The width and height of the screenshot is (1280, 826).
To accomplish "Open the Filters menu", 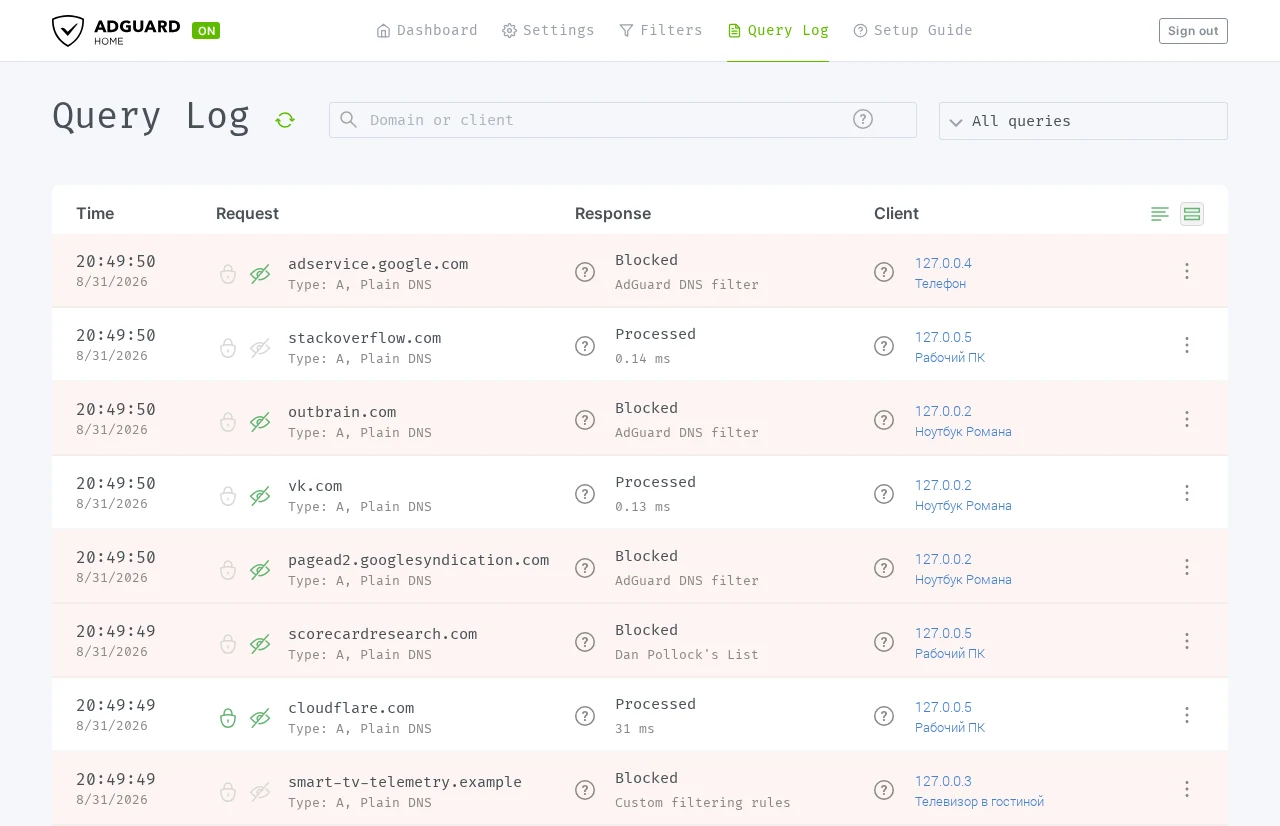I will [661, 30].
